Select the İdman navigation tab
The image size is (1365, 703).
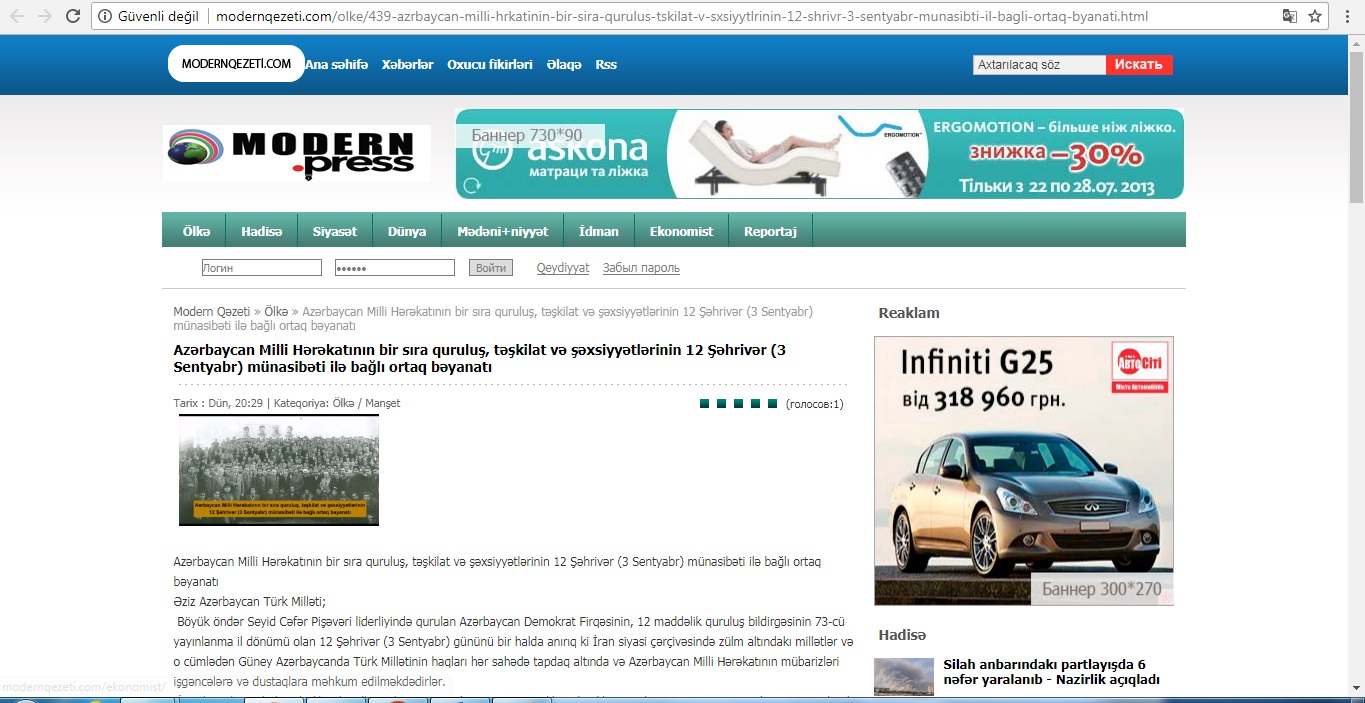click(x=598, y=231)
